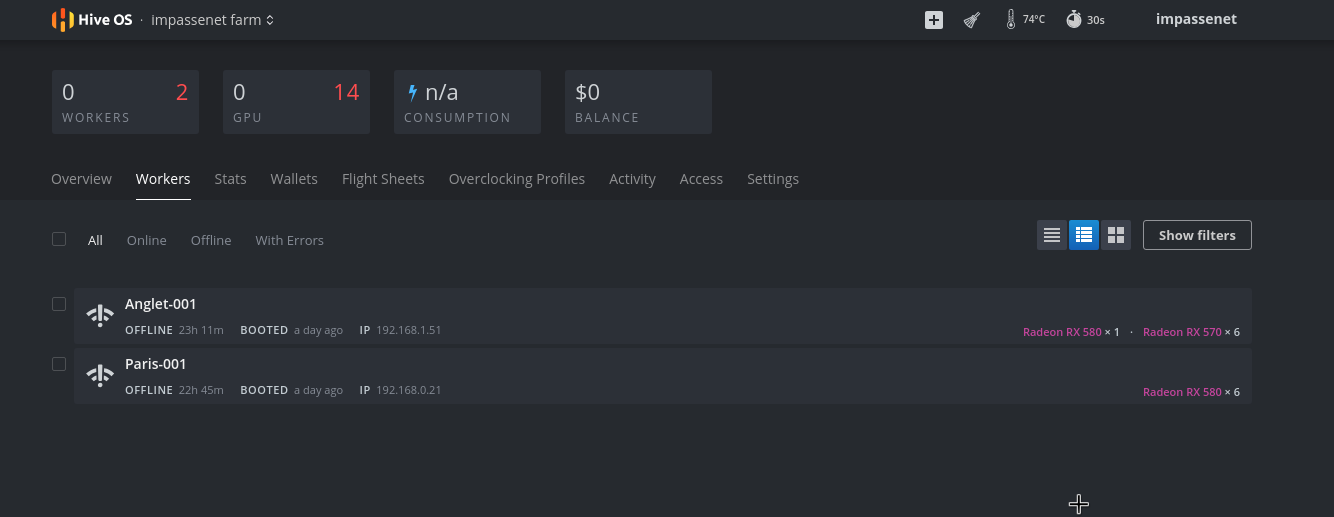Screen dimensions: 1334x517
Task: Filter workers by Offline status
Action: click(211, 240)
